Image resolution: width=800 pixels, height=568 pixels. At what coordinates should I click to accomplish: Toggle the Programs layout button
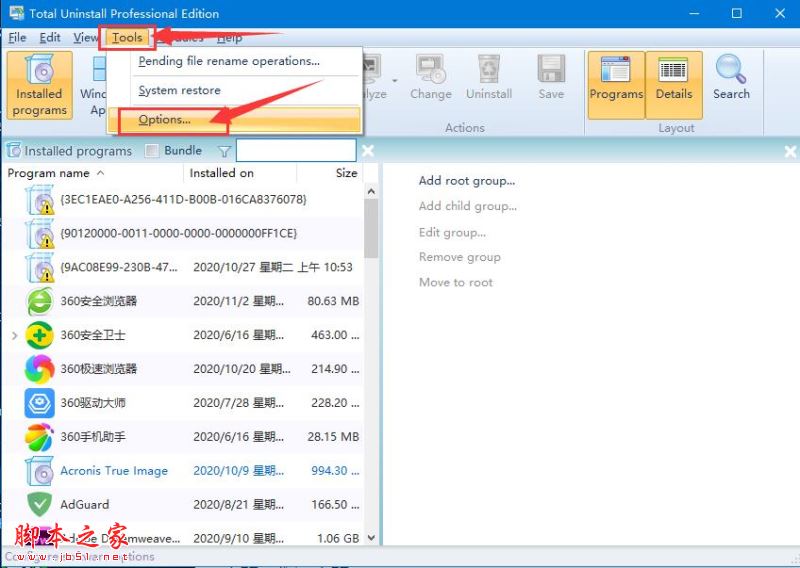(616, 85)
